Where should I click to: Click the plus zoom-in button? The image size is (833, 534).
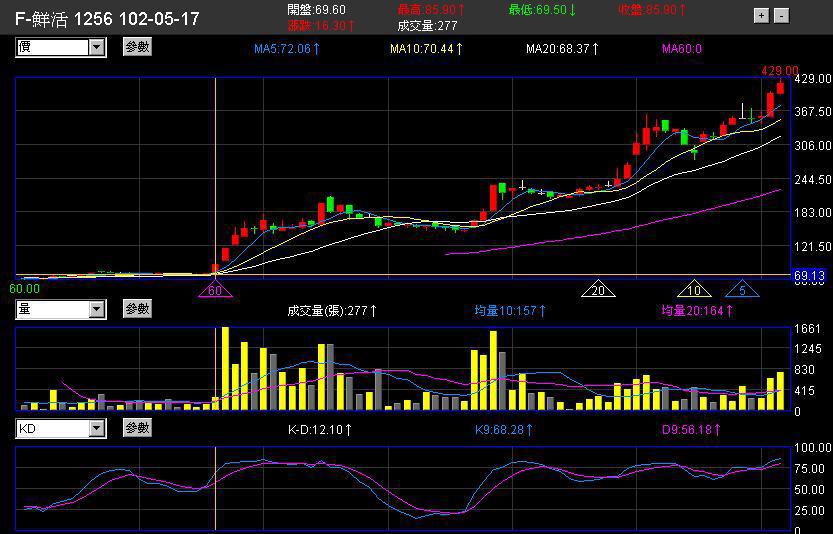761,16
